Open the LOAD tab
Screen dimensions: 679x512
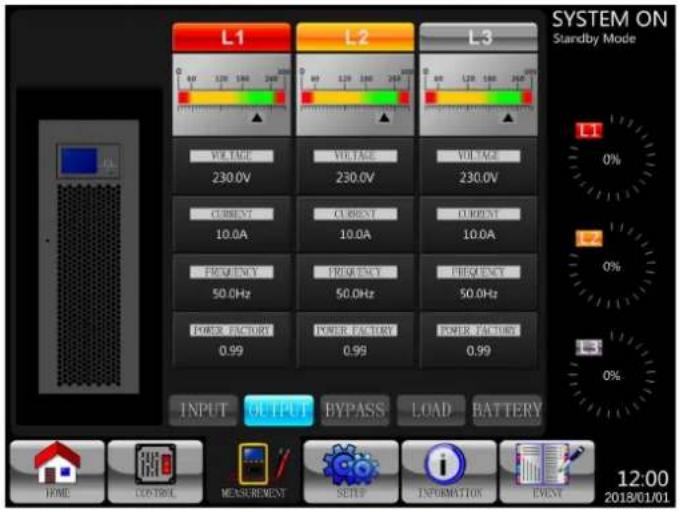click(431, 410)
